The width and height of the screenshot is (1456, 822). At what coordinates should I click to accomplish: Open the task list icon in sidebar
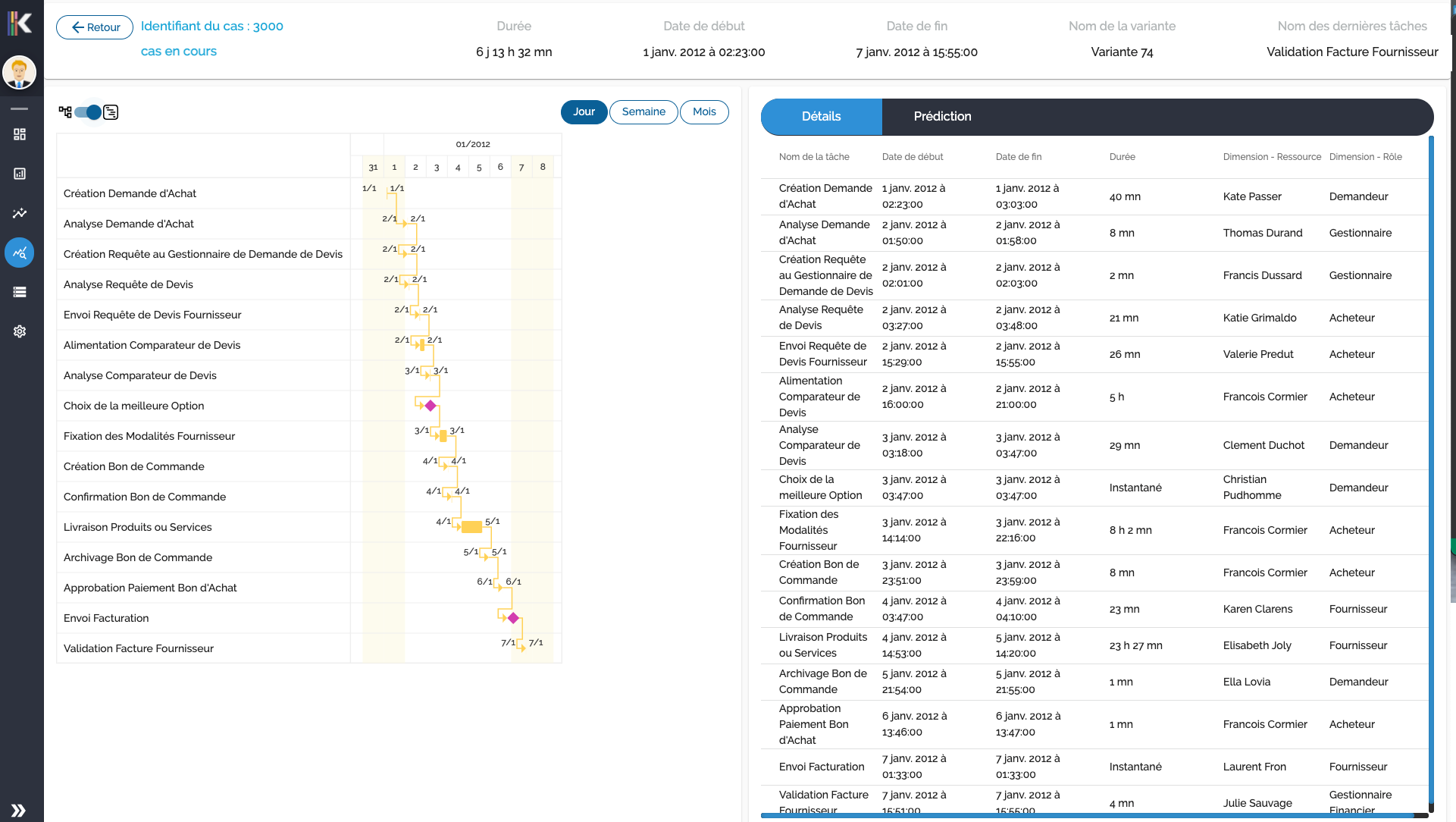tap(20, 292)
